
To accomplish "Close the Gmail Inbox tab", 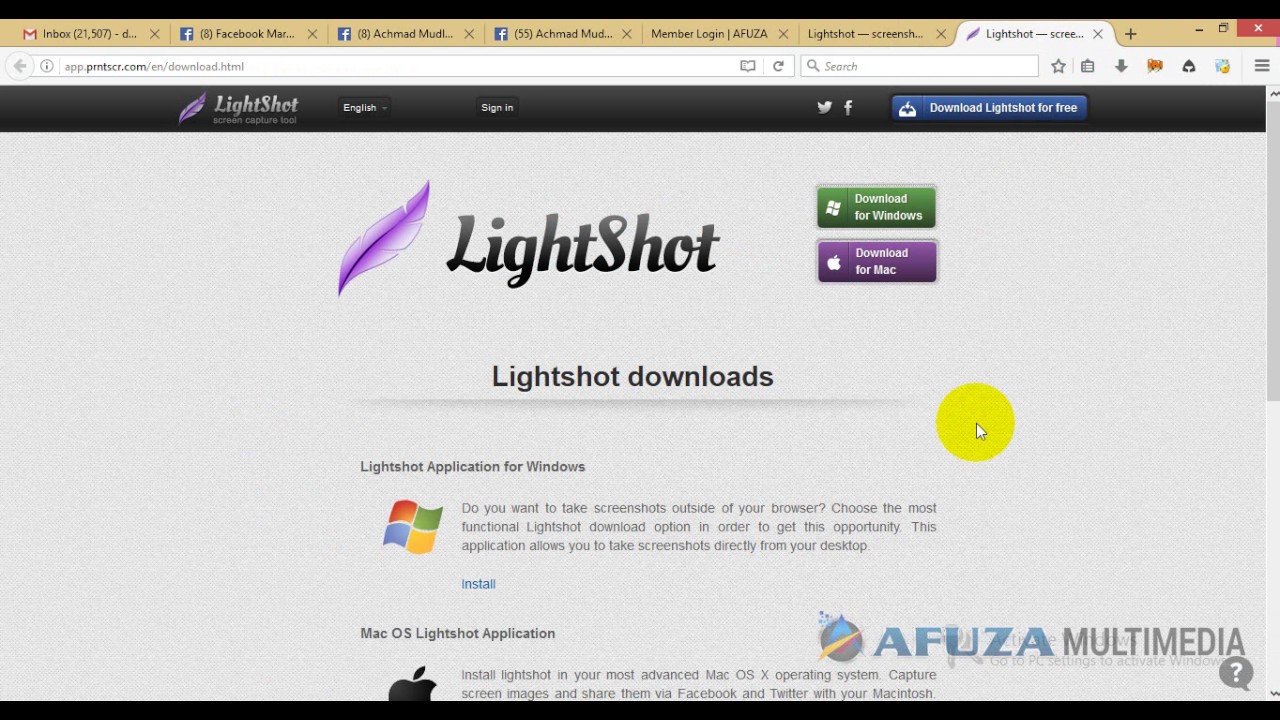I will pos(154,34).
